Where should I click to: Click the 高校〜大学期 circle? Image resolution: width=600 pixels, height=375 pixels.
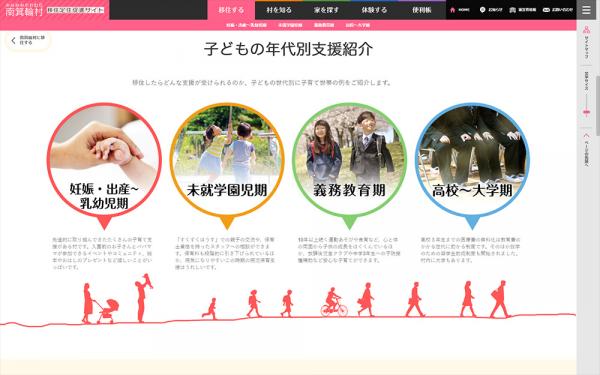[x=472, y=160]
